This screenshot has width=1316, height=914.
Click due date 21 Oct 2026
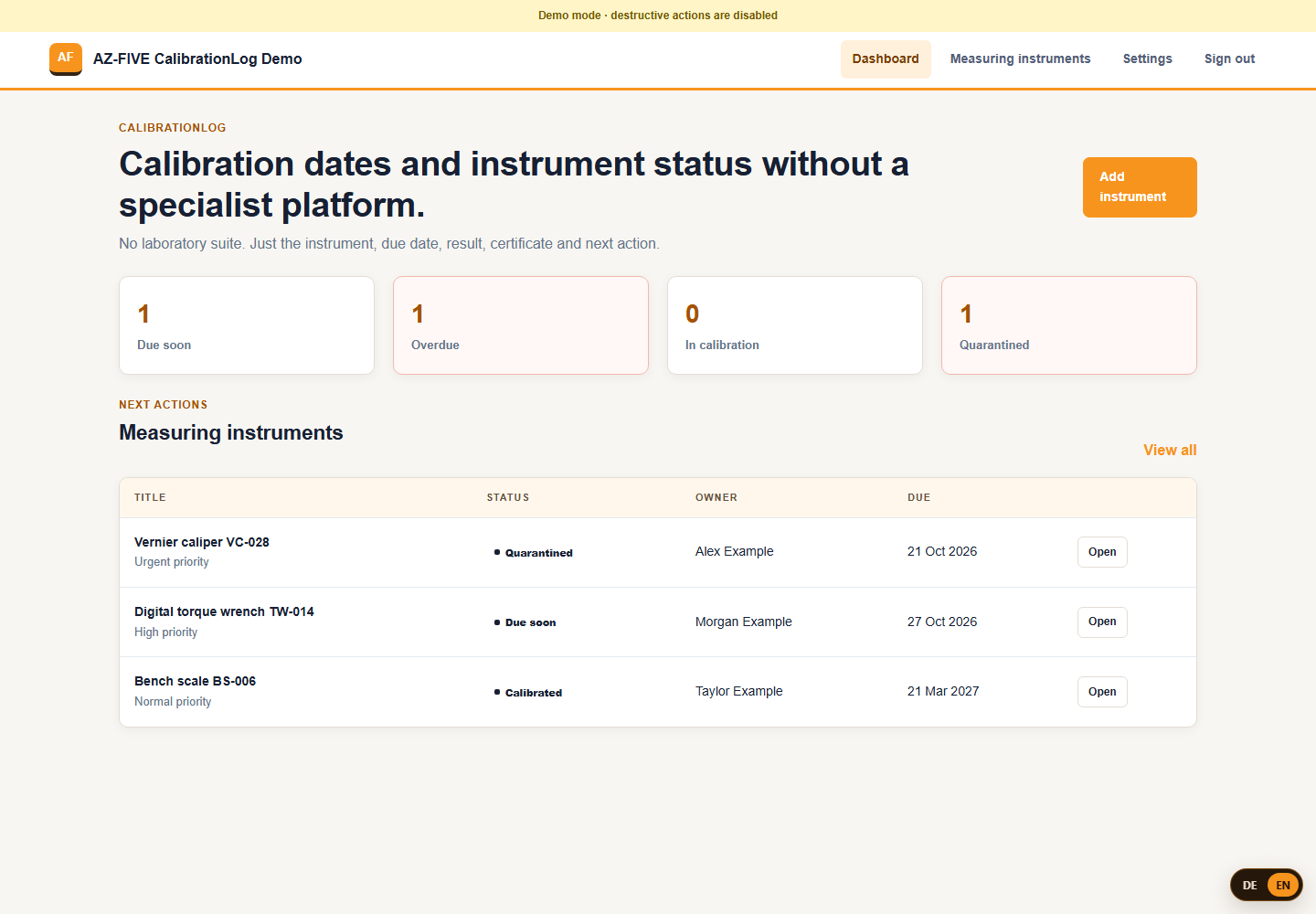(942, 551)
